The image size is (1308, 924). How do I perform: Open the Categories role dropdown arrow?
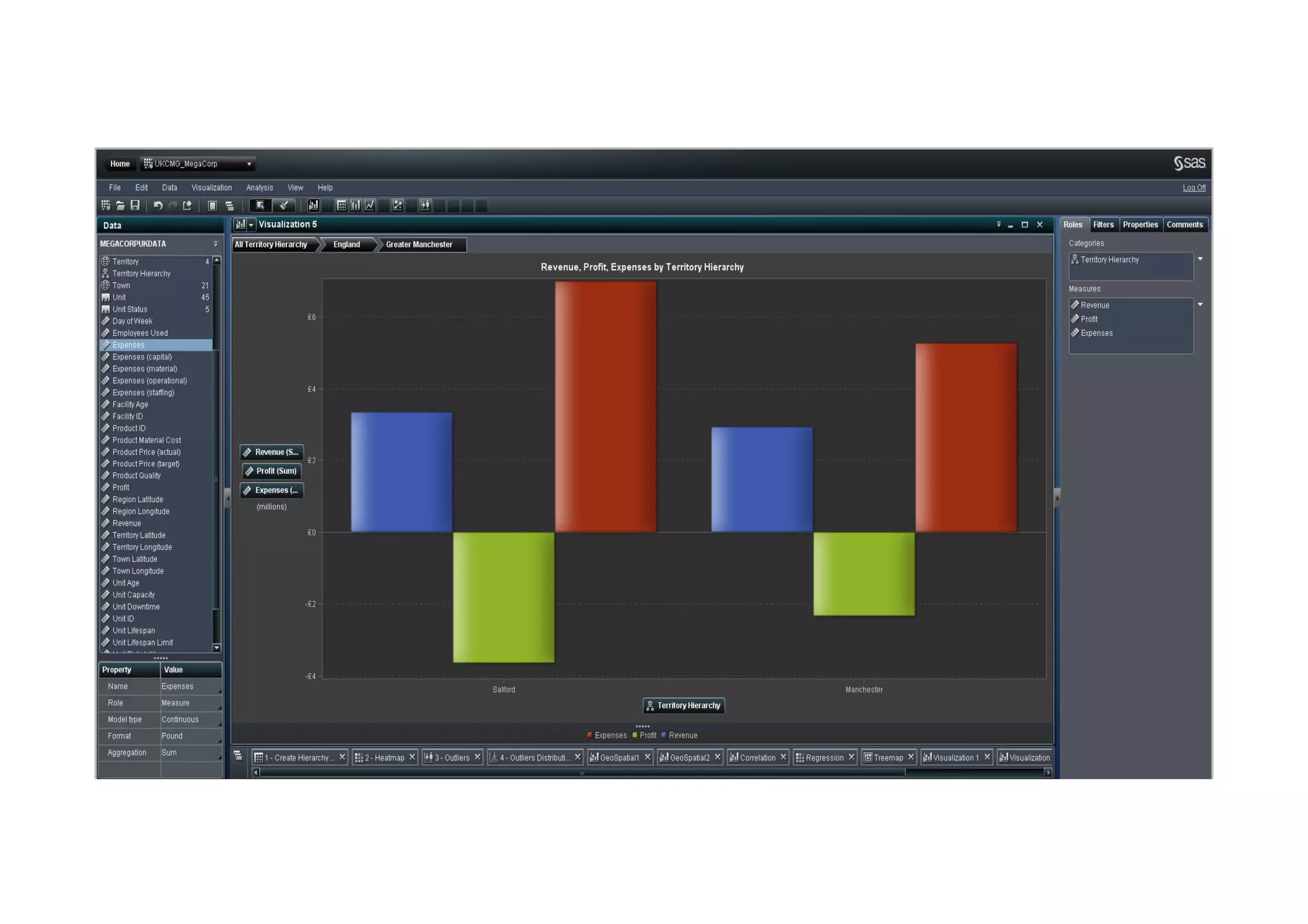[1200, 259]
